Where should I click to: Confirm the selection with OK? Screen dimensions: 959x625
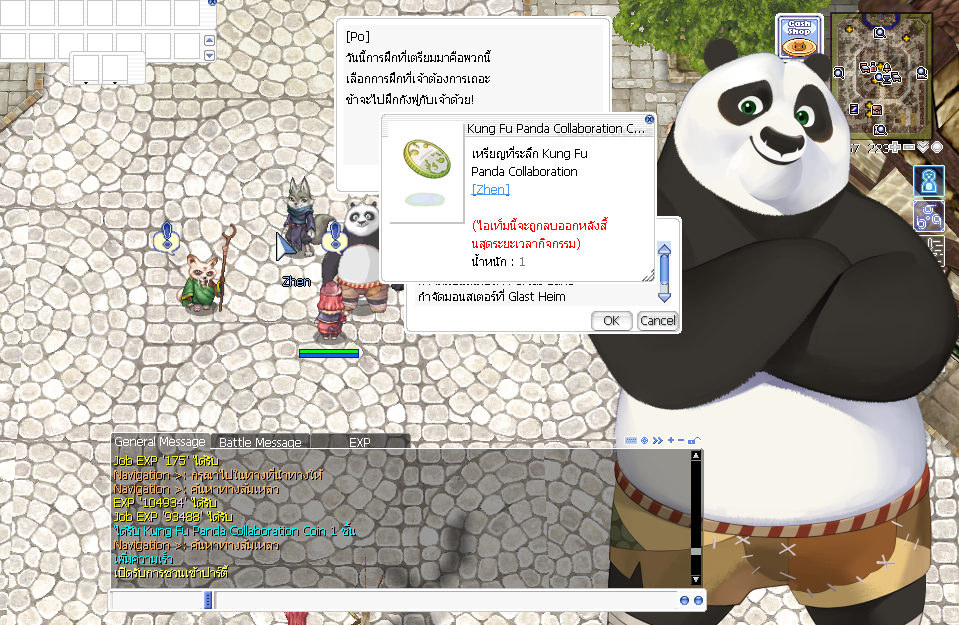[x=611, y=320]
